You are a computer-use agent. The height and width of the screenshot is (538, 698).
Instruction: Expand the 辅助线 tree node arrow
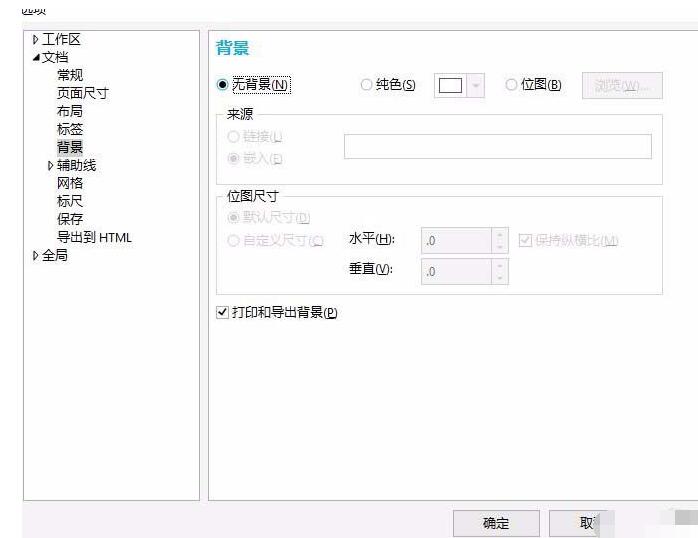50,166
